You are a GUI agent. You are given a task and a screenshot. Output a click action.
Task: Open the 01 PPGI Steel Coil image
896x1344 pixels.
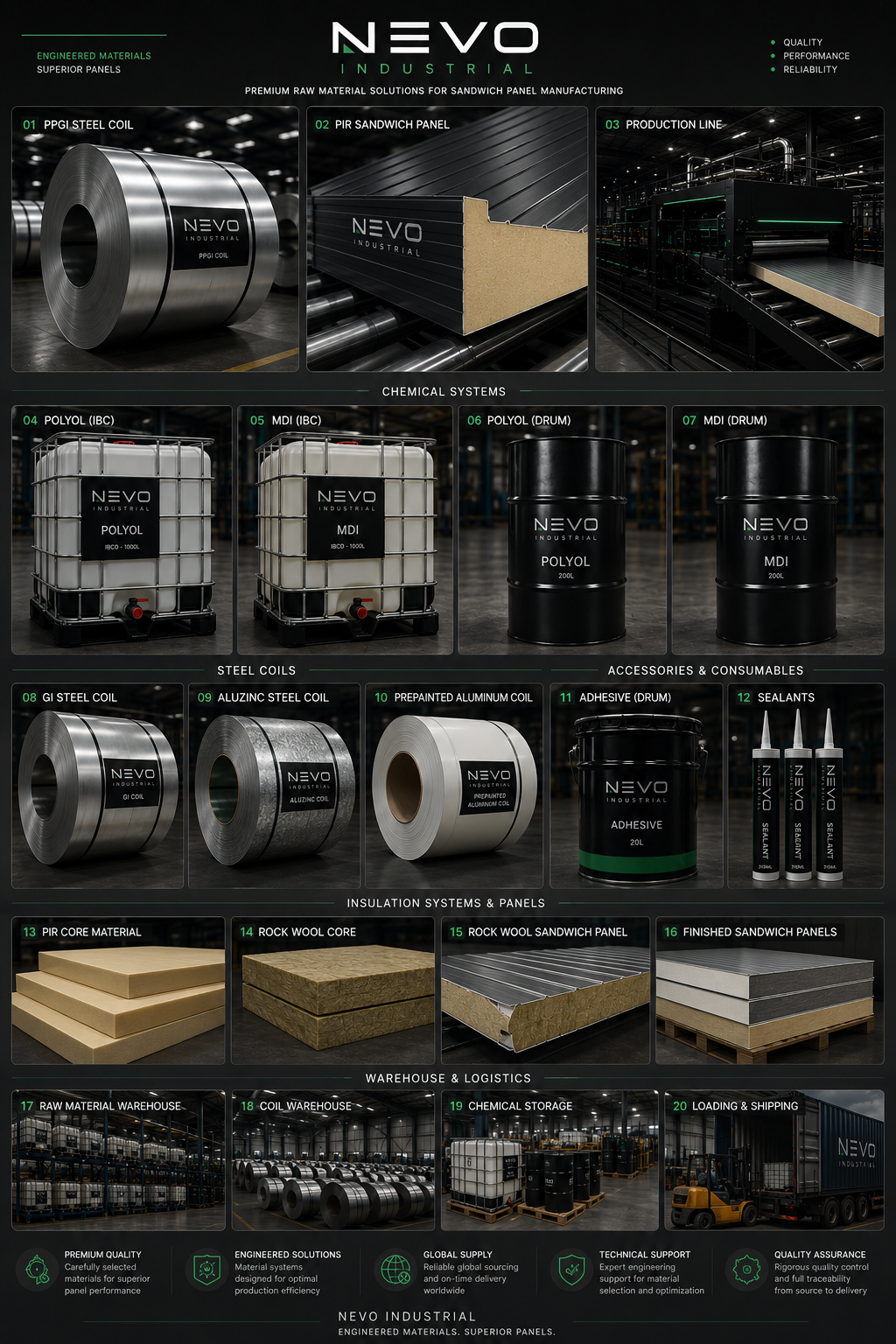click(155, 239)
